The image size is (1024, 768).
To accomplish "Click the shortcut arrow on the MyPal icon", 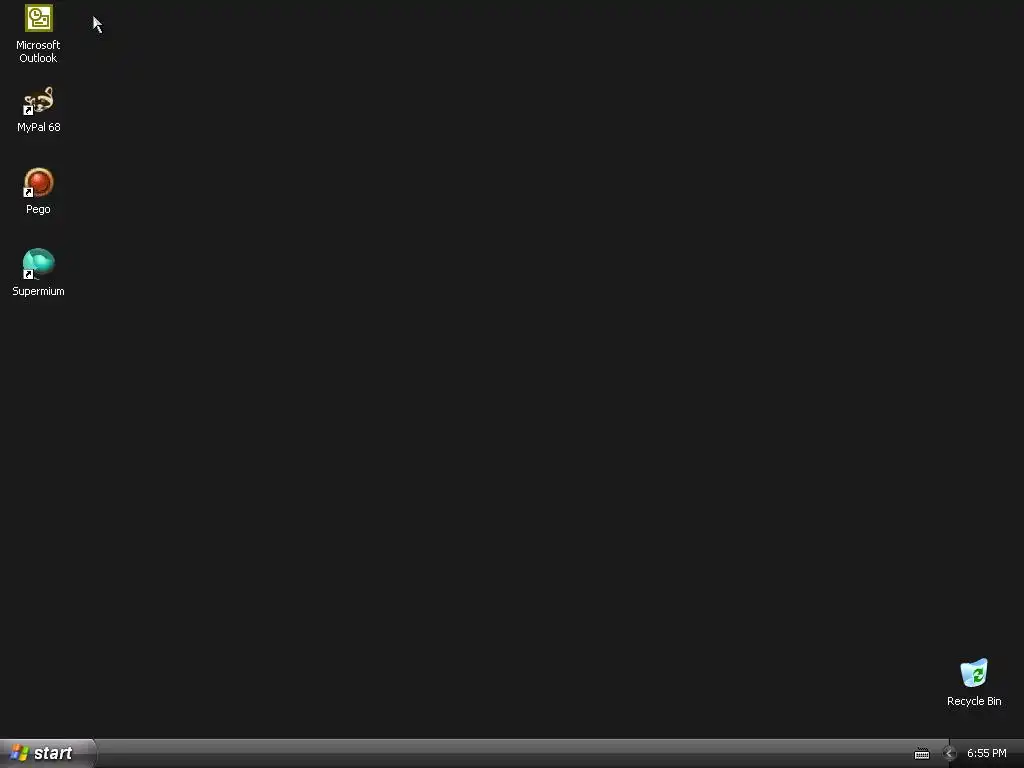I will 28,110.
